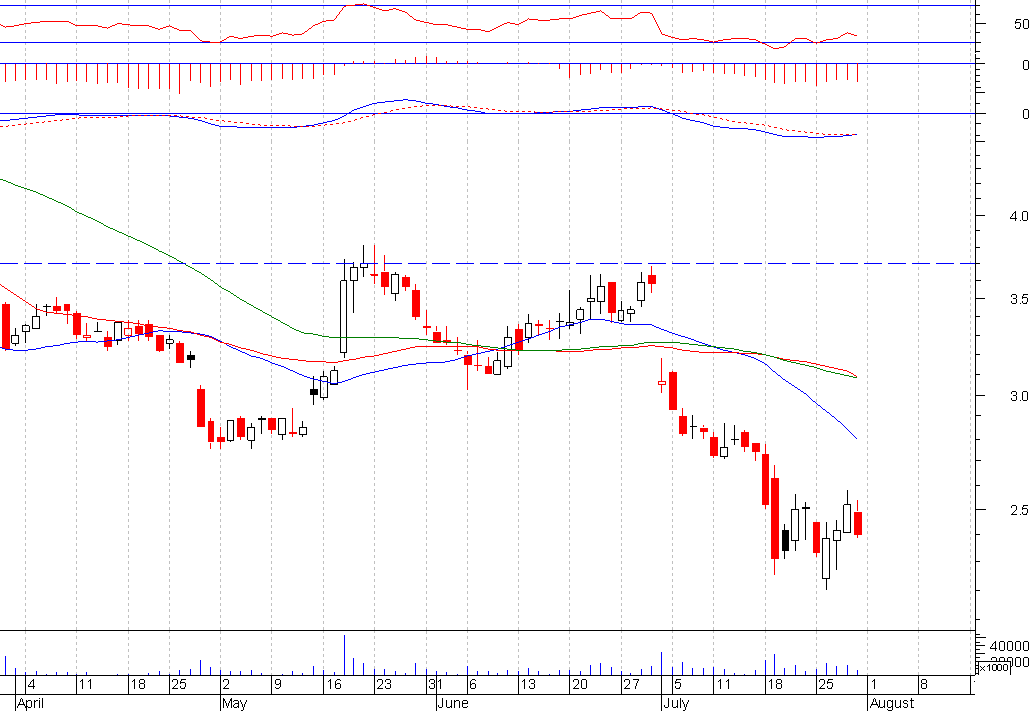Select date label "5" in July
1033x711 pixels.
point(678,685)
